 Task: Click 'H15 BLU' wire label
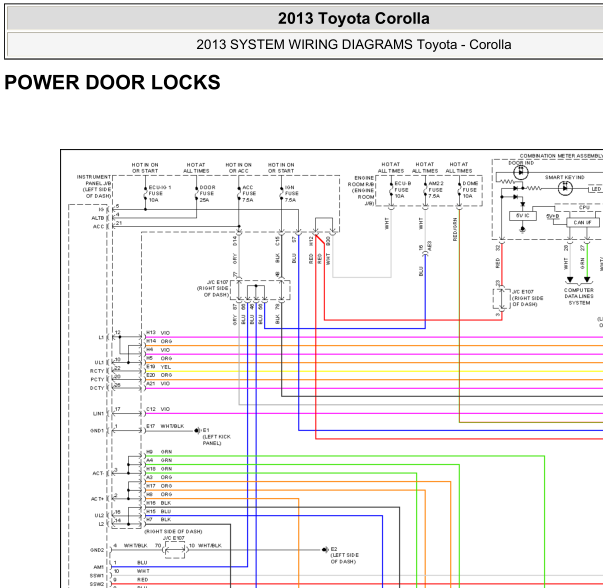pos(158,511)
